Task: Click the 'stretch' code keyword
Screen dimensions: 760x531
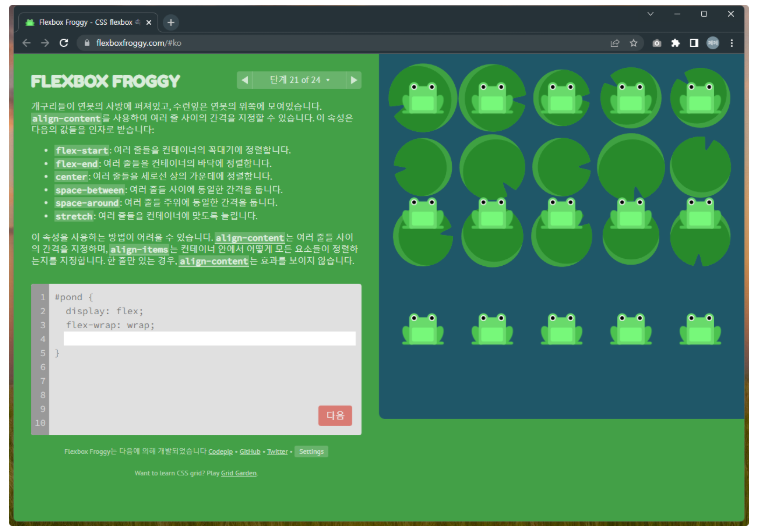Action: [74, 216]
